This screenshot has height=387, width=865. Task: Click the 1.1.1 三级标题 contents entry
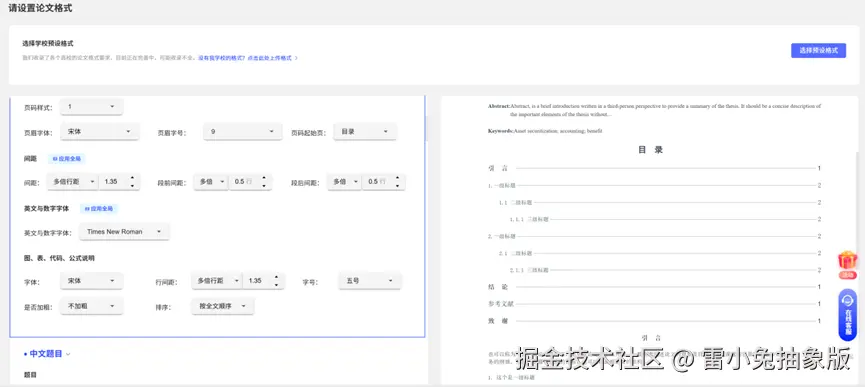[x=665, y=219]
